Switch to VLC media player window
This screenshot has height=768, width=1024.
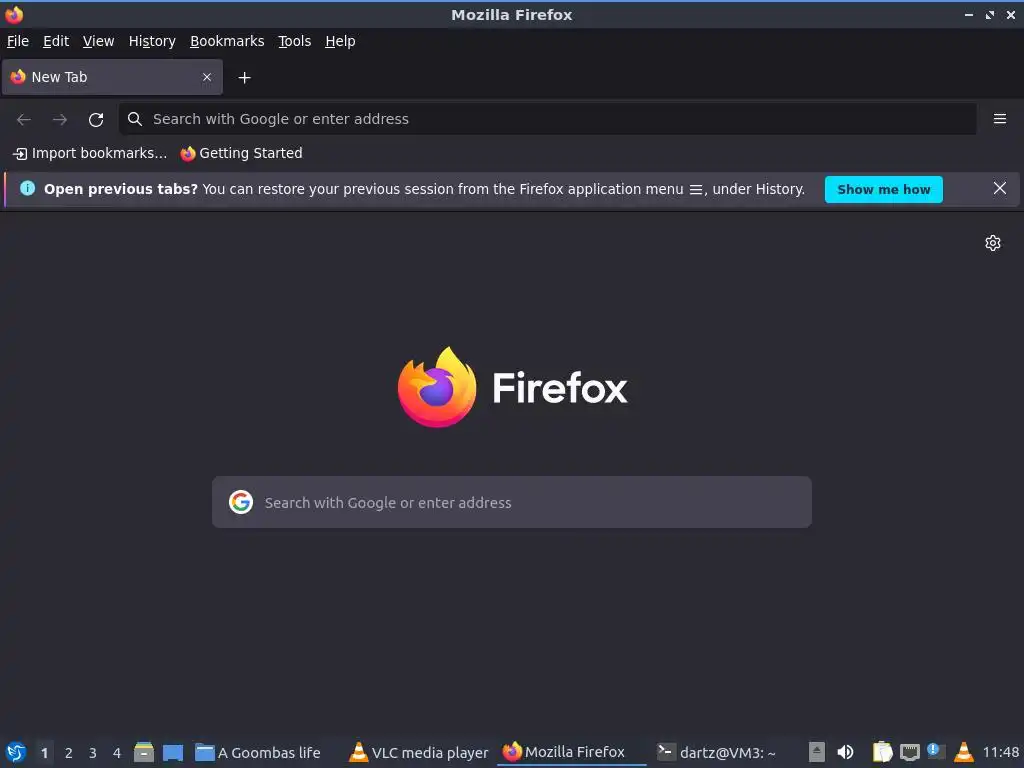point(419,753)
